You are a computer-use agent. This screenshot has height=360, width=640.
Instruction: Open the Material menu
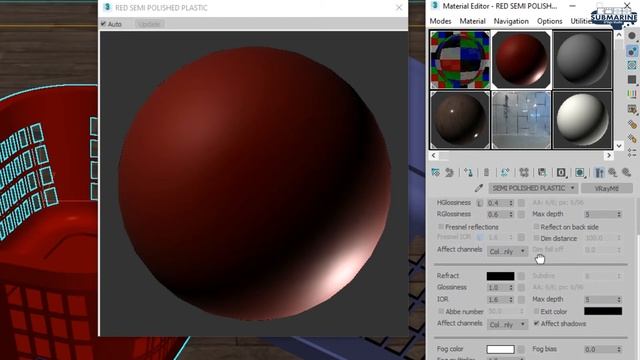point(472,21)
